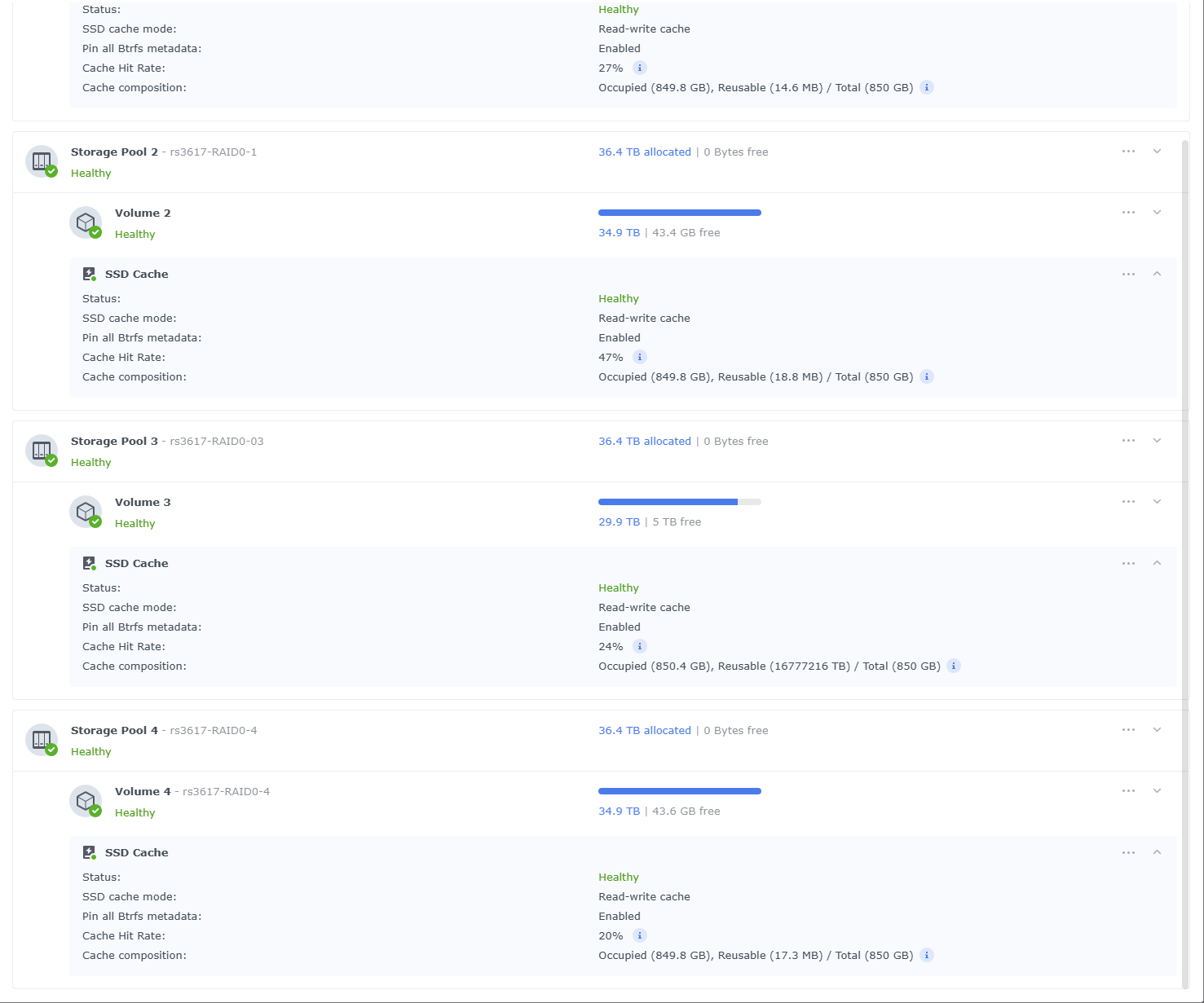Click Volume 3 '29.9 TB' usage link

[x=619, y=521]
